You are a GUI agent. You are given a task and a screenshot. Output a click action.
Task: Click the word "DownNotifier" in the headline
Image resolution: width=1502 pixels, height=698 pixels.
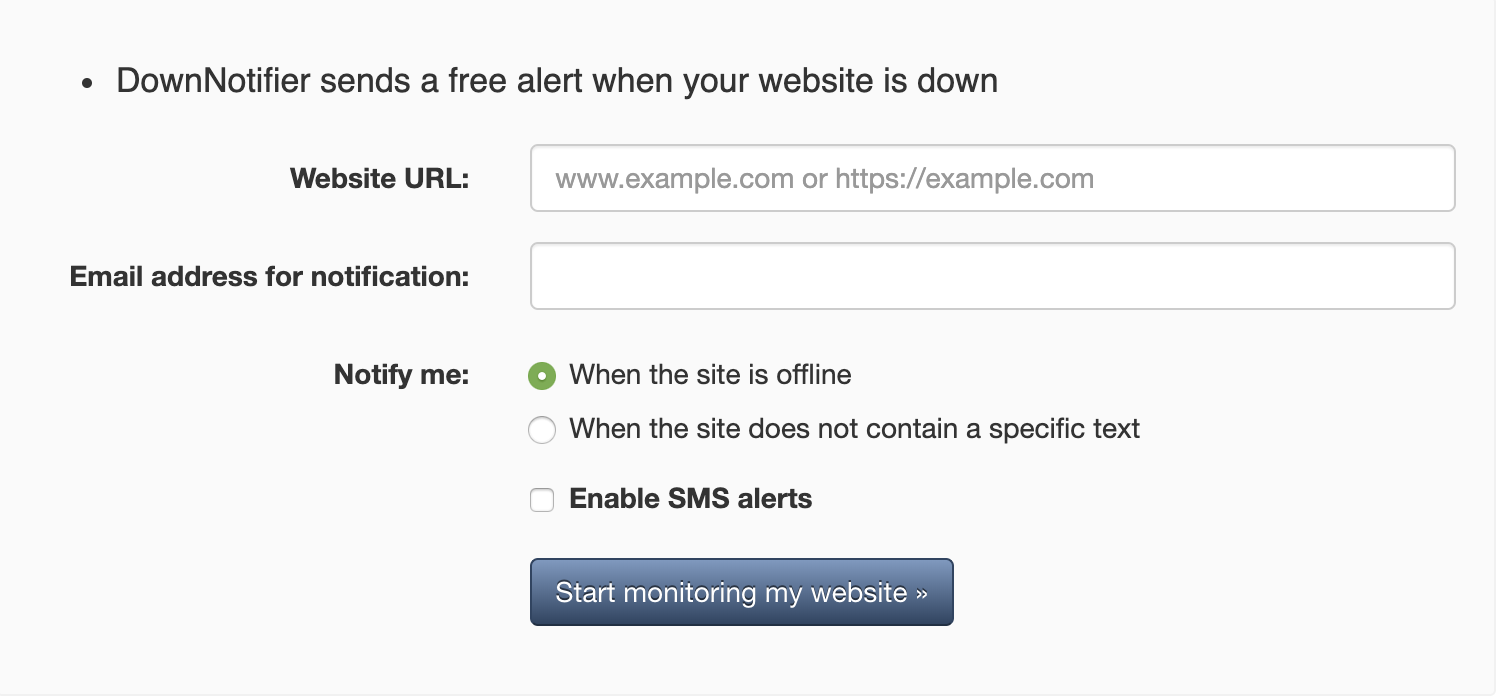pyautogui.click(x=214, y=80)
